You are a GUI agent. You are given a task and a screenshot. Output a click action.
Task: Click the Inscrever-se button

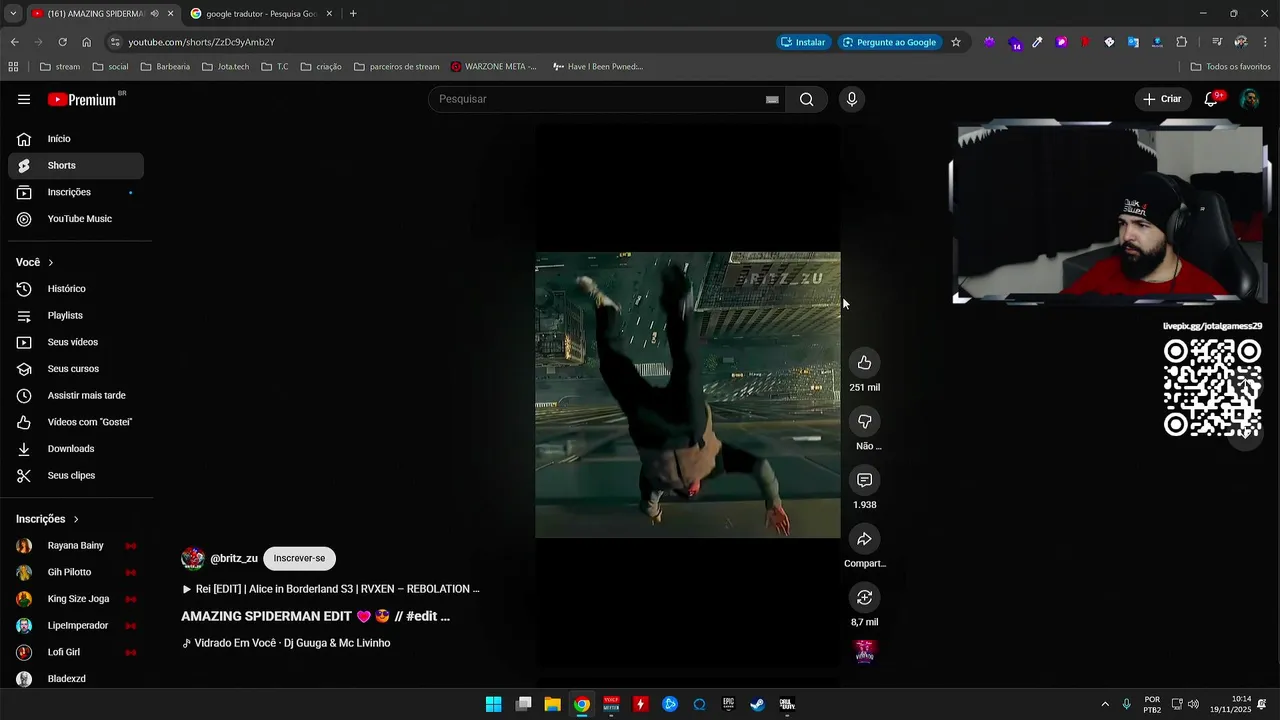[299, 558]
